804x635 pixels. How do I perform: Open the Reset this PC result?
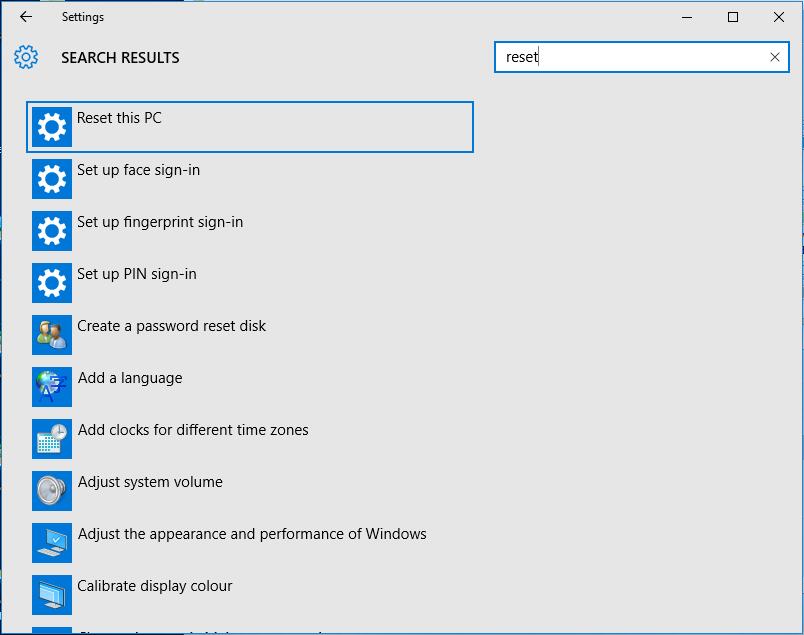[x=250, y=127]
